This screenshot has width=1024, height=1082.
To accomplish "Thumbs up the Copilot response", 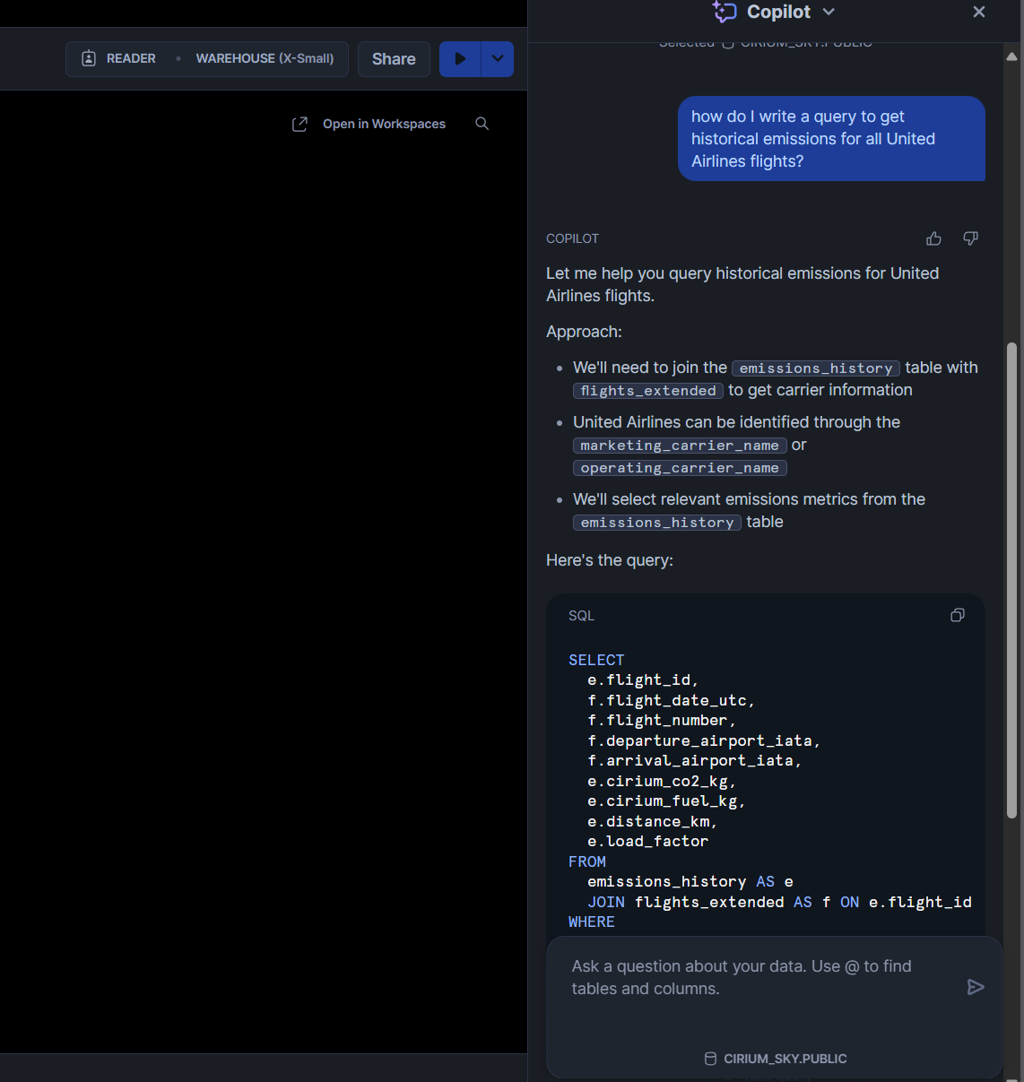I will coord(933,238).
